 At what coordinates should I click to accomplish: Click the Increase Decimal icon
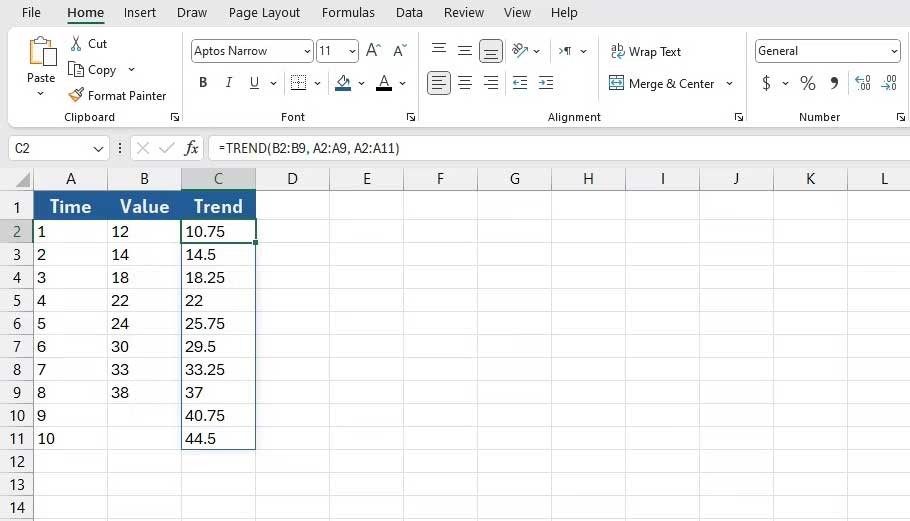click(862, 83)
